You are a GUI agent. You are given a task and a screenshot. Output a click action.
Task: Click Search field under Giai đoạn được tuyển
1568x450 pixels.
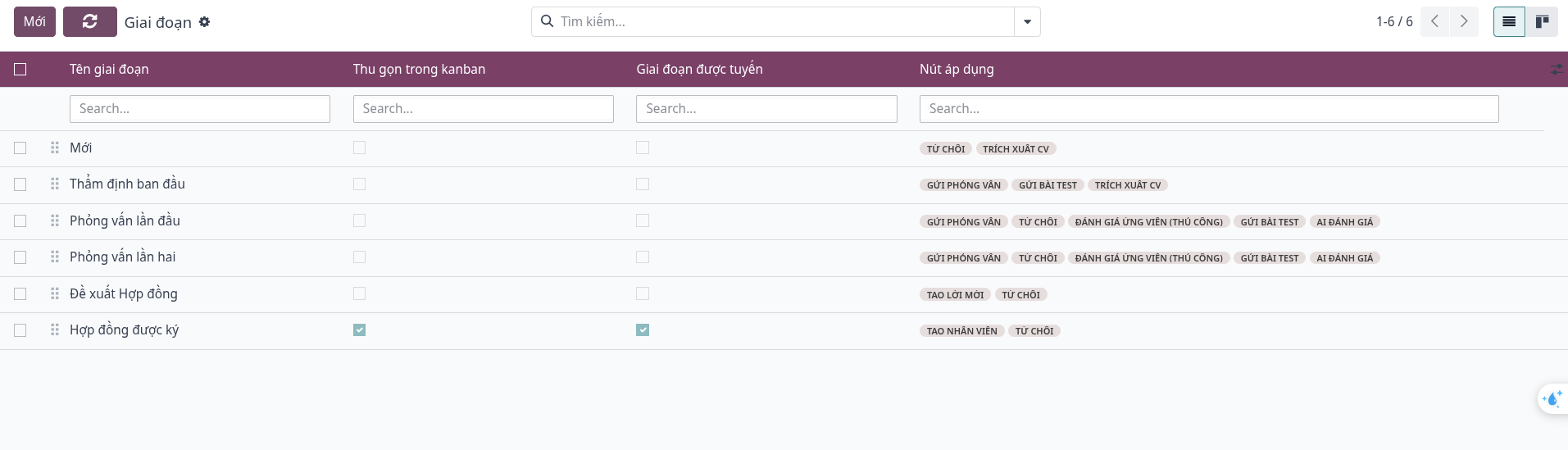pyautogui.click(x=766, y=109)
